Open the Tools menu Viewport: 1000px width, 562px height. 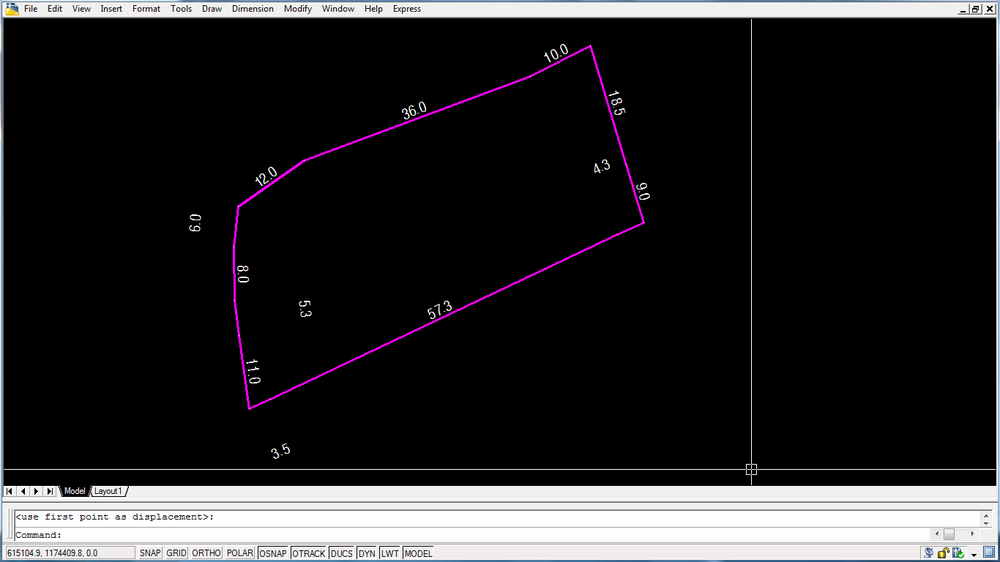click(x=181, y=9)
